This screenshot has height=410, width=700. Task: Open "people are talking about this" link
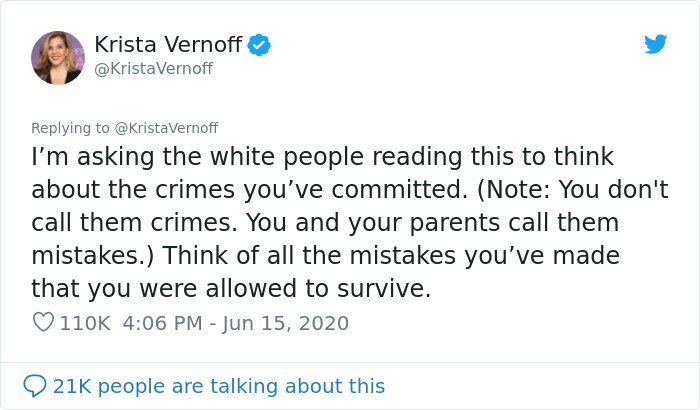pos(242,385)
